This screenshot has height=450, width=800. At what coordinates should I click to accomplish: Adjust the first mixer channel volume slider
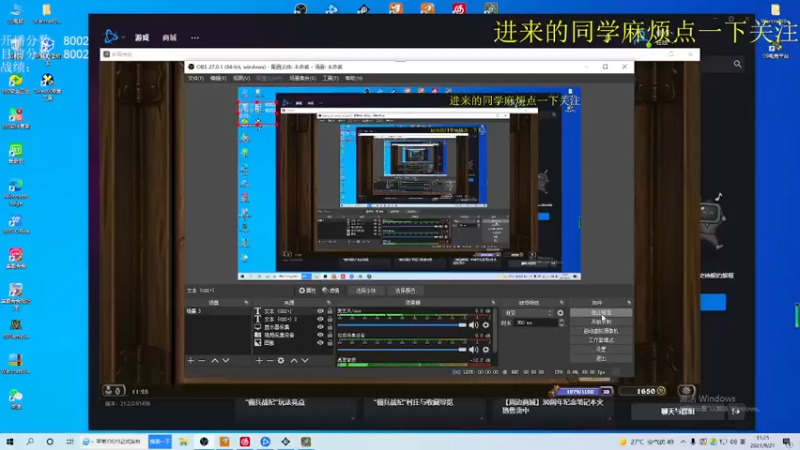point(402,325)
